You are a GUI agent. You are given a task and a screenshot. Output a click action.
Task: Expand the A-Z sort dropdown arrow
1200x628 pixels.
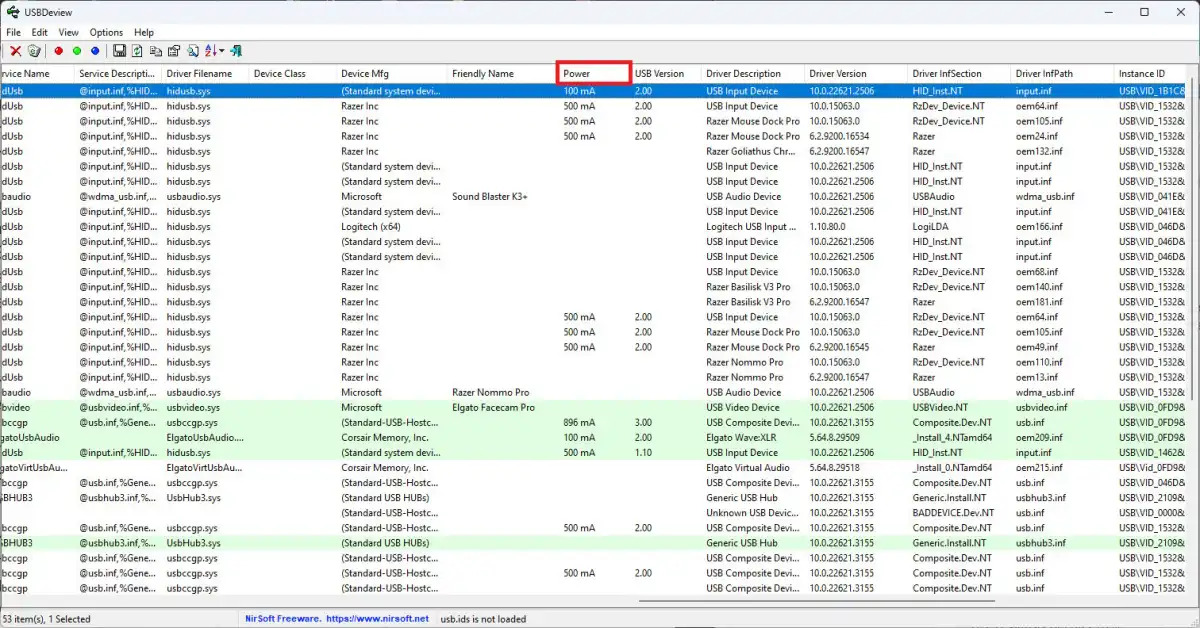click(x=223, y=51)
